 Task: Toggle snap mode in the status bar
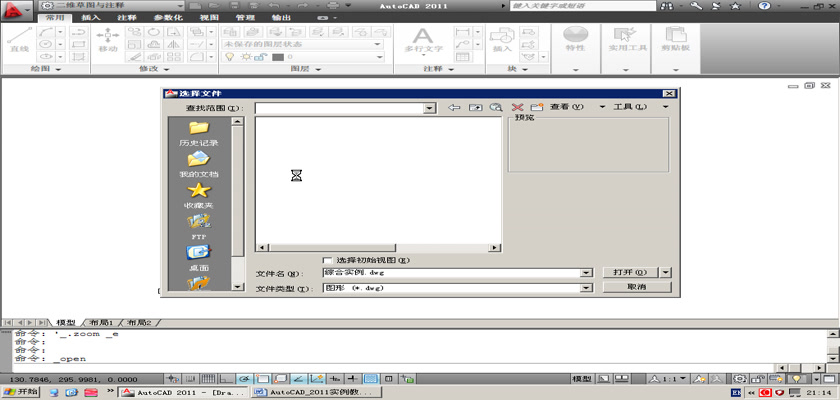[191, 379]
